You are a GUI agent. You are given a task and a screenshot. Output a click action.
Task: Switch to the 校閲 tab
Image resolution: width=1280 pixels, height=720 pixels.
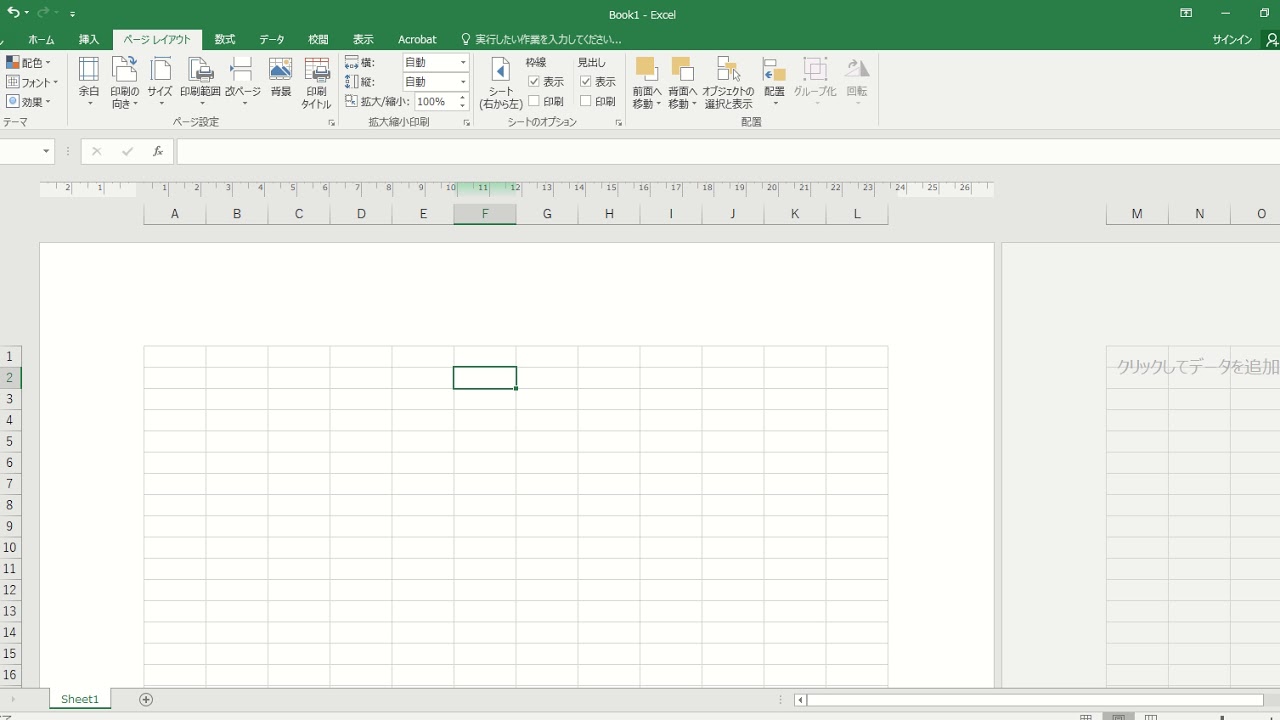click(x=318, y=39)
